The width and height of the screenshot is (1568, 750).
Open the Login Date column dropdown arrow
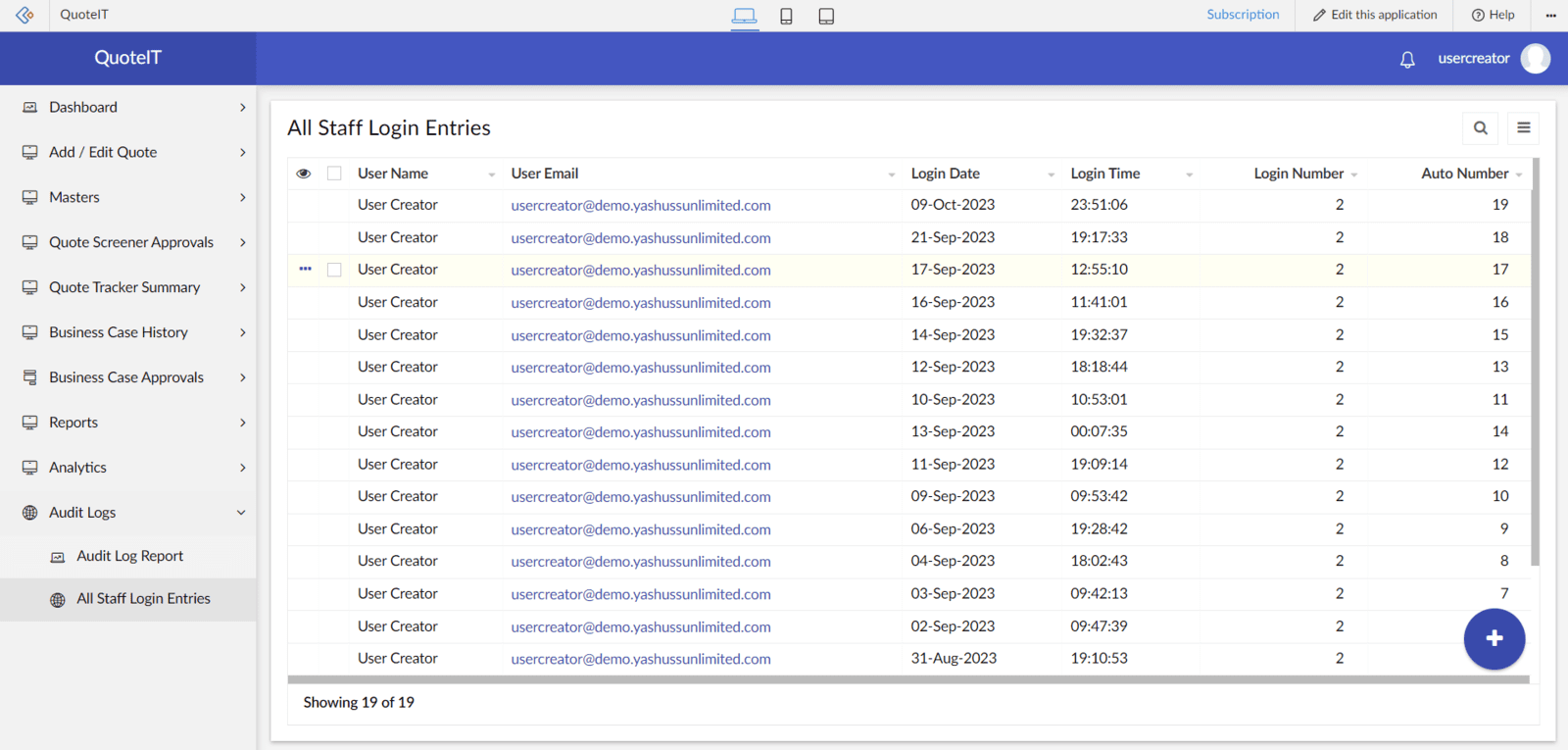pyautogui.click(x=1051, y=175)
